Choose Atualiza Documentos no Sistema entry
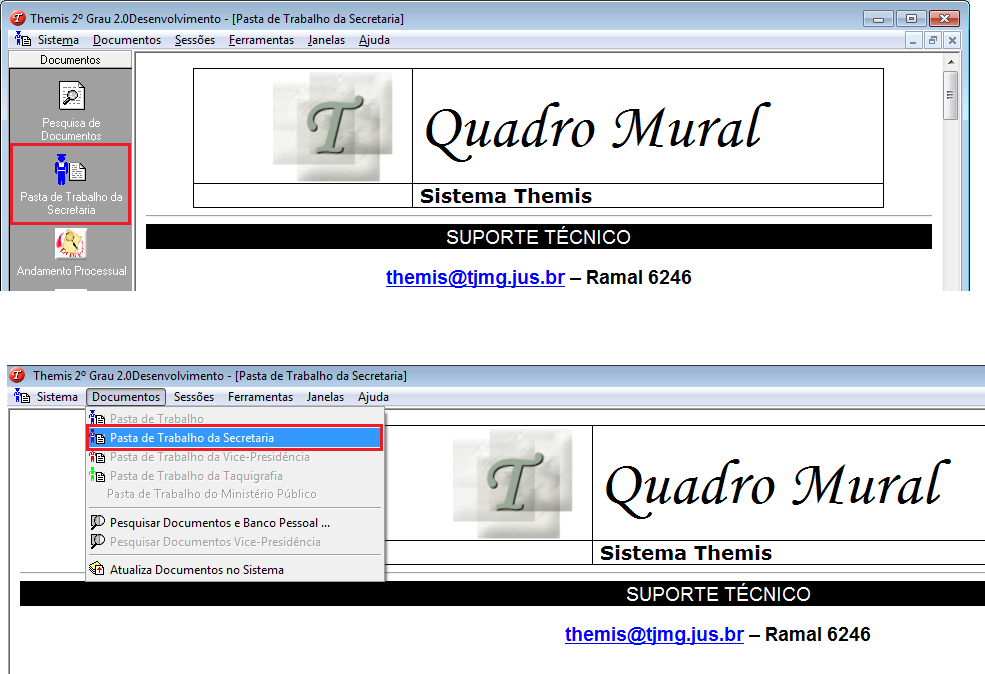Screen dimensions: 985x674 click(234, 569)
